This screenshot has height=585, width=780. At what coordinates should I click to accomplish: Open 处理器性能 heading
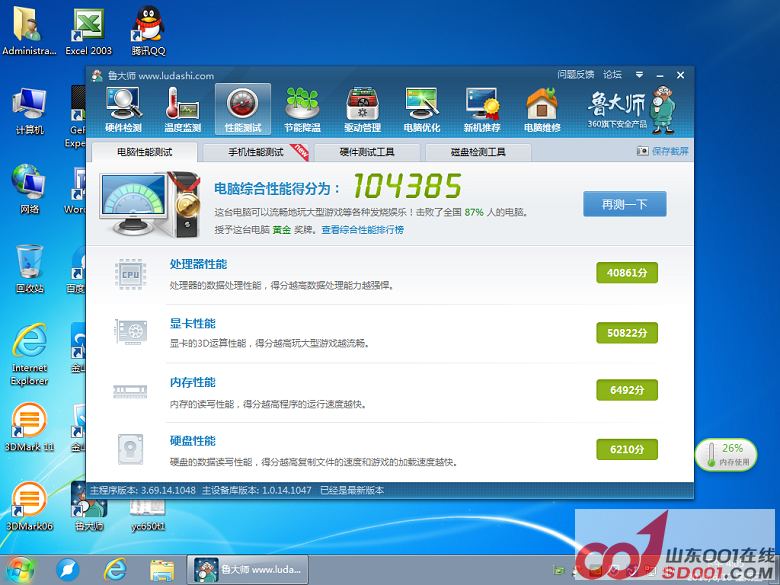pyautogui.click(x=198, y=264)
